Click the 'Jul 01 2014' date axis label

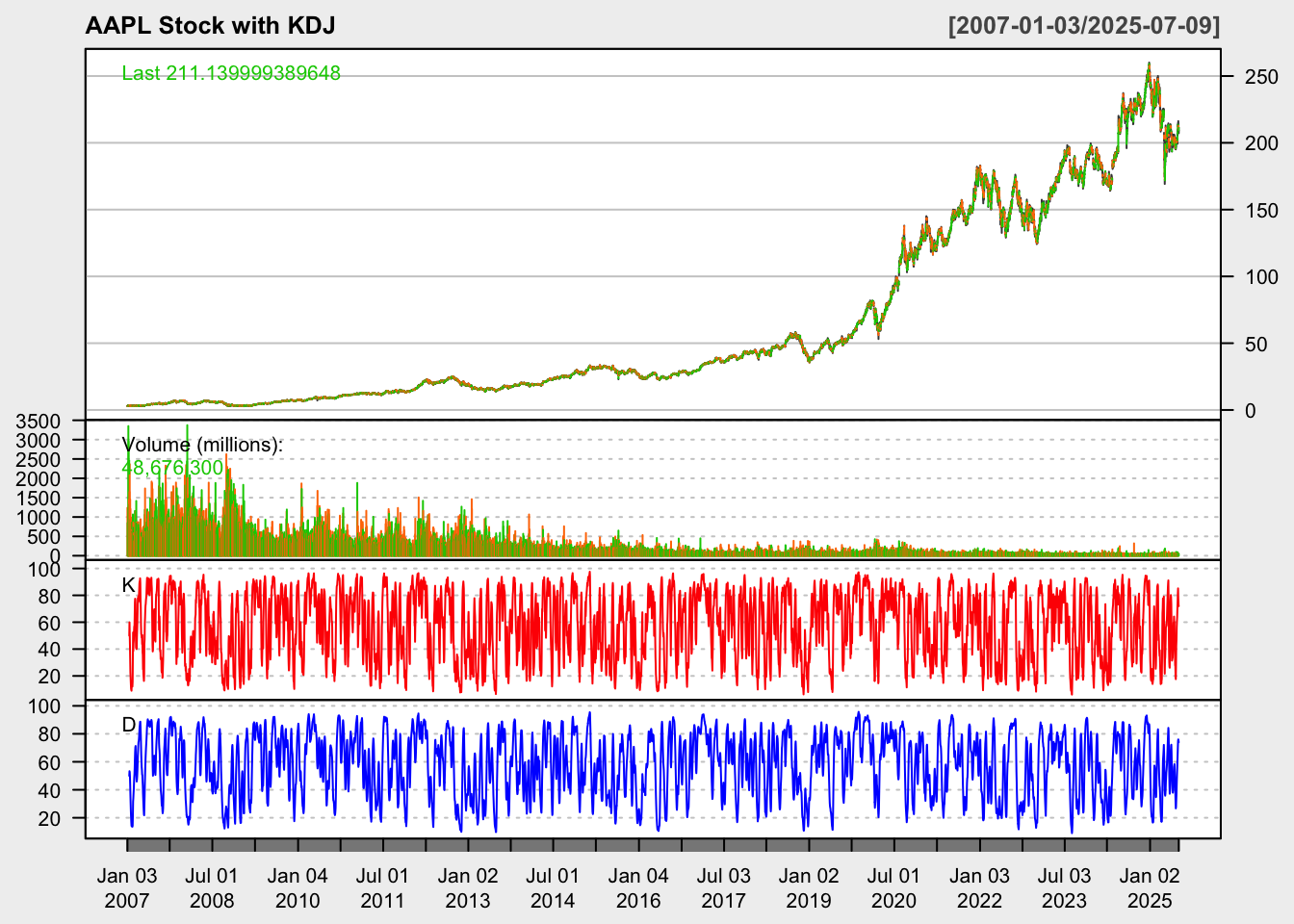pyautogui.click(x=553, y=888)
